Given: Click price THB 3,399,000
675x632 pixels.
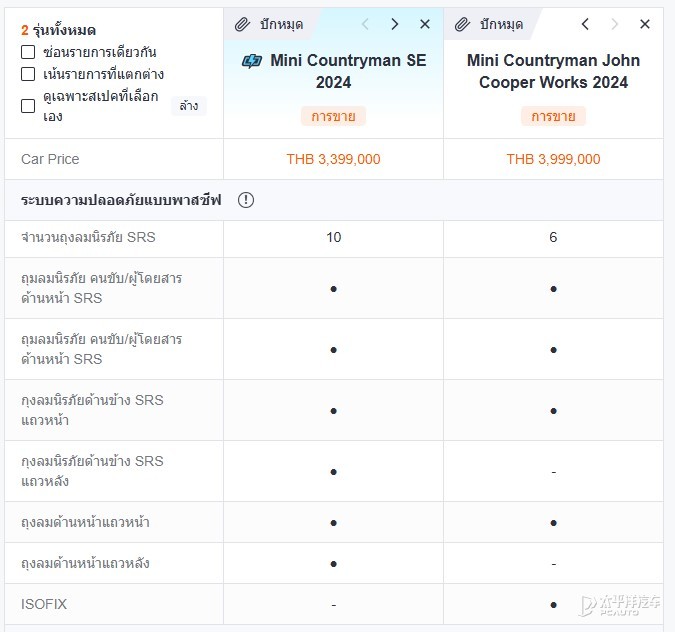Looking at the screenshot, I should click(333, 159).
